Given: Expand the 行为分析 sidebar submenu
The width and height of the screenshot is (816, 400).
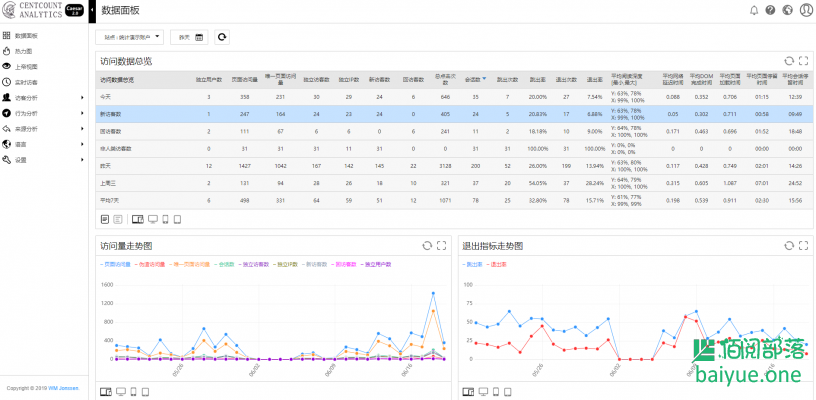Looking at the screenshot, I should (x=44, y=113).
